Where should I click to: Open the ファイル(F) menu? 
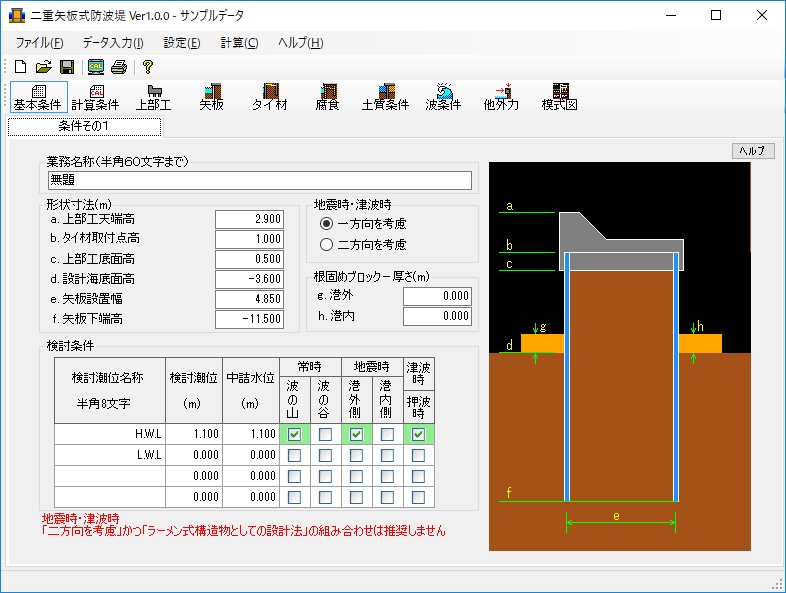pyautogui.click(x=39, y=43)
